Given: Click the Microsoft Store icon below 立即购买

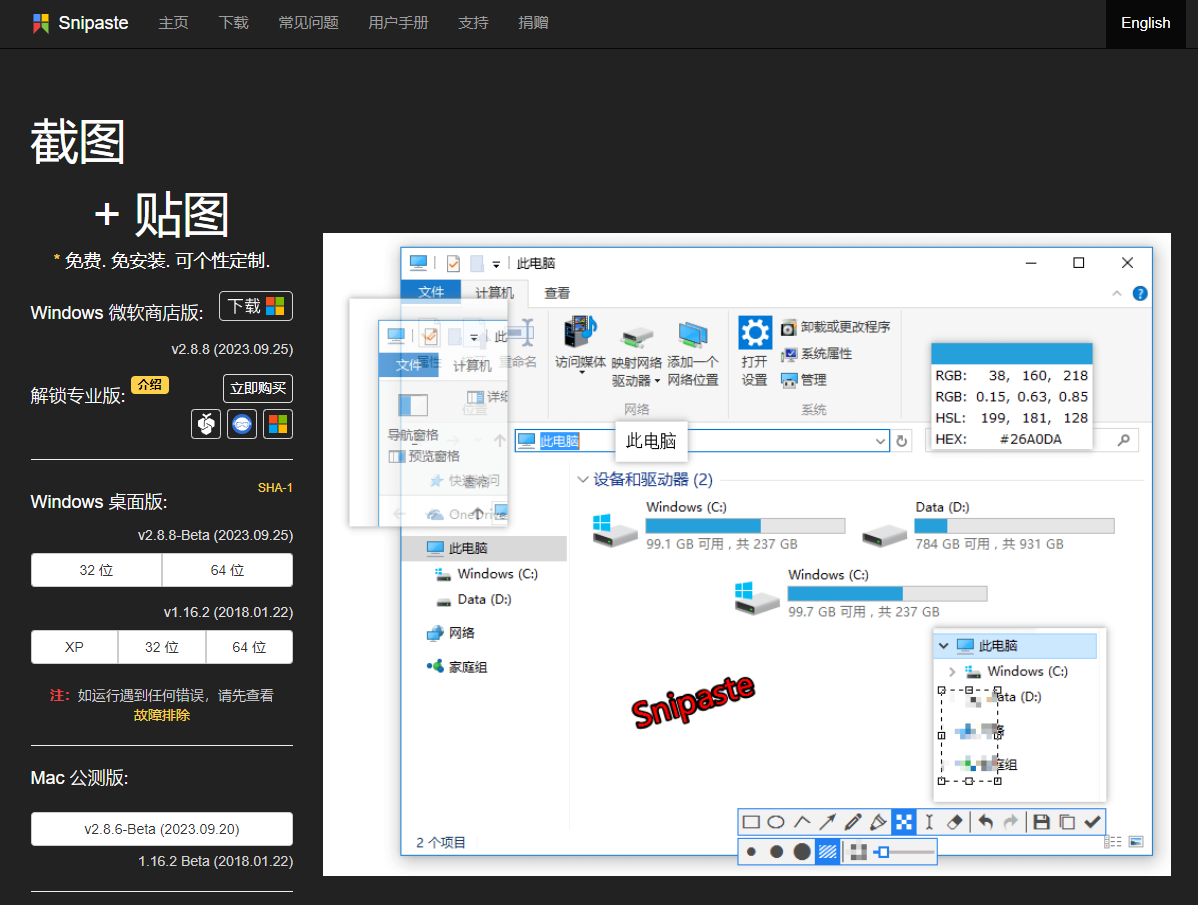Looking at the screenshot, I should tap(278, 424).
